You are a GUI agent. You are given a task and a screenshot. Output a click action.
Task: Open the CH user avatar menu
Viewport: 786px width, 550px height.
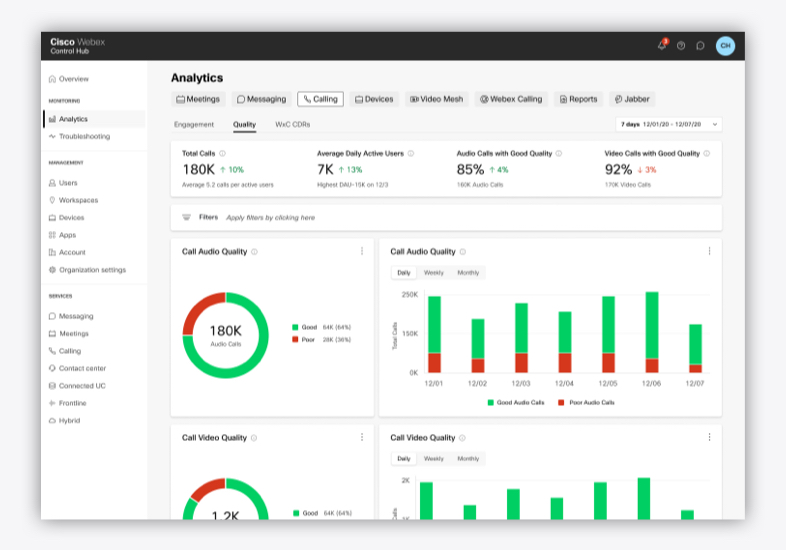click(725, 45)
